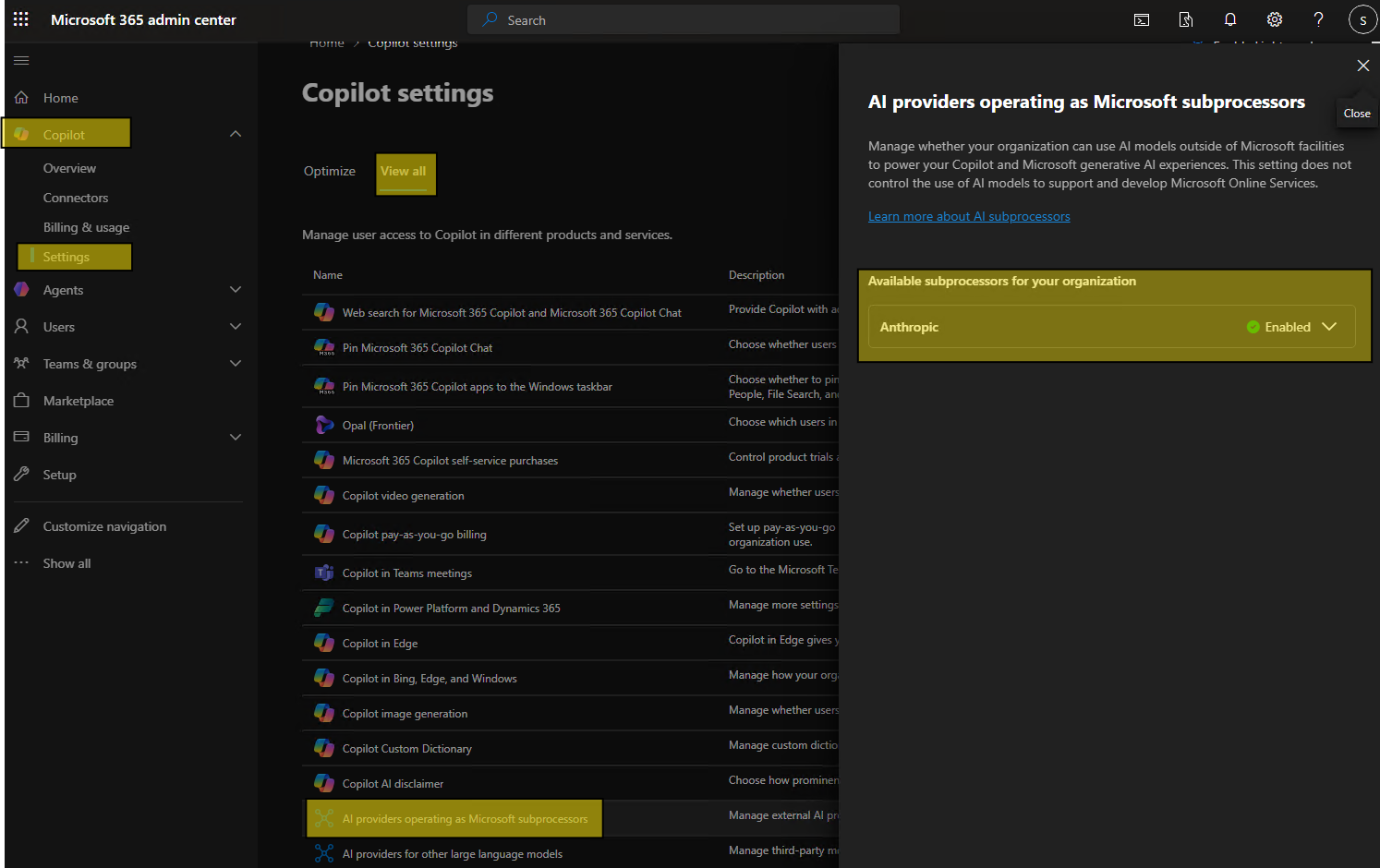Open the account profile avatar
Image resolution: width=1380 pixels, height=868 pixels.
click(x=1362, y=19)
